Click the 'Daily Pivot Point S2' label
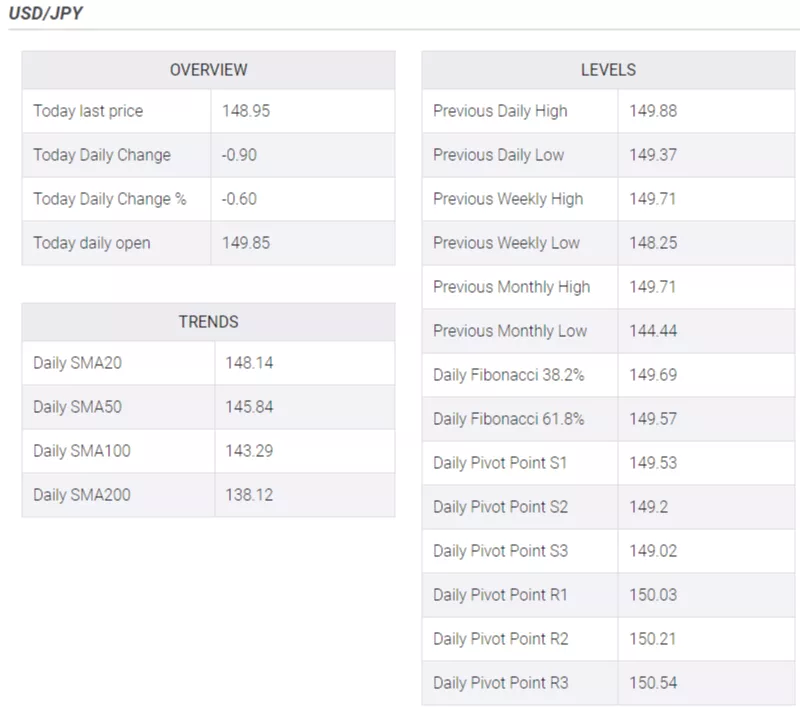The image size is (800, 712). pyautogui.click(x=501, y=506)
